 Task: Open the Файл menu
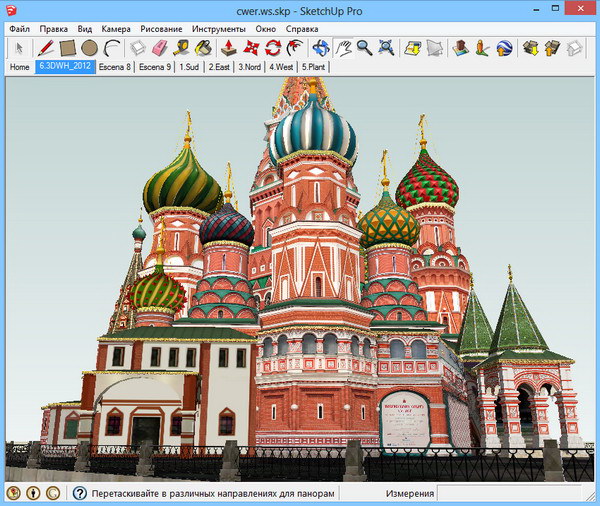[x=20, y=29]
